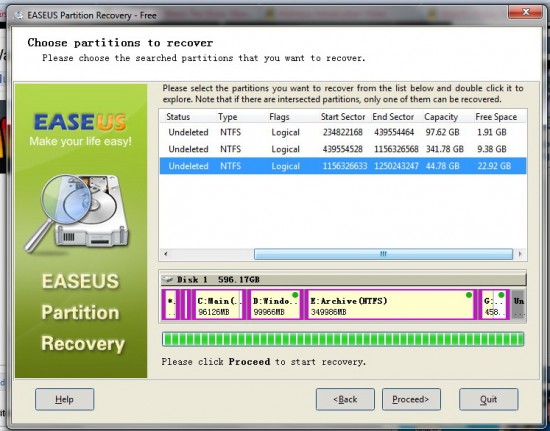The height and width of the screenshot is (431, 550).
Task: Click the gray Unallocated disk block
Action: pos(518,304)
